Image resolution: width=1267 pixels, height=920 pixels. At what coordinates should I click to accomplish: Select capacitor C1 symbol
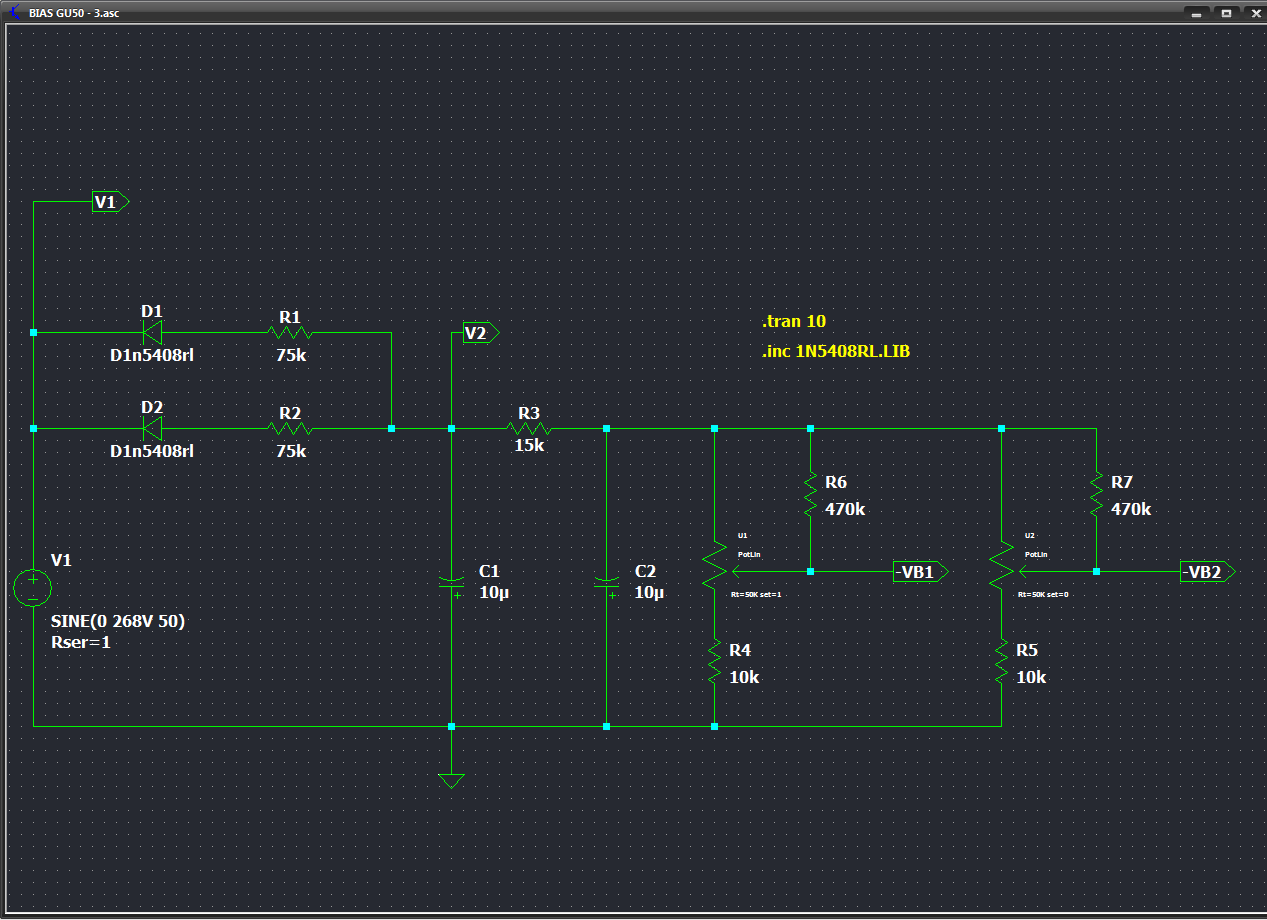click(452, 585)
